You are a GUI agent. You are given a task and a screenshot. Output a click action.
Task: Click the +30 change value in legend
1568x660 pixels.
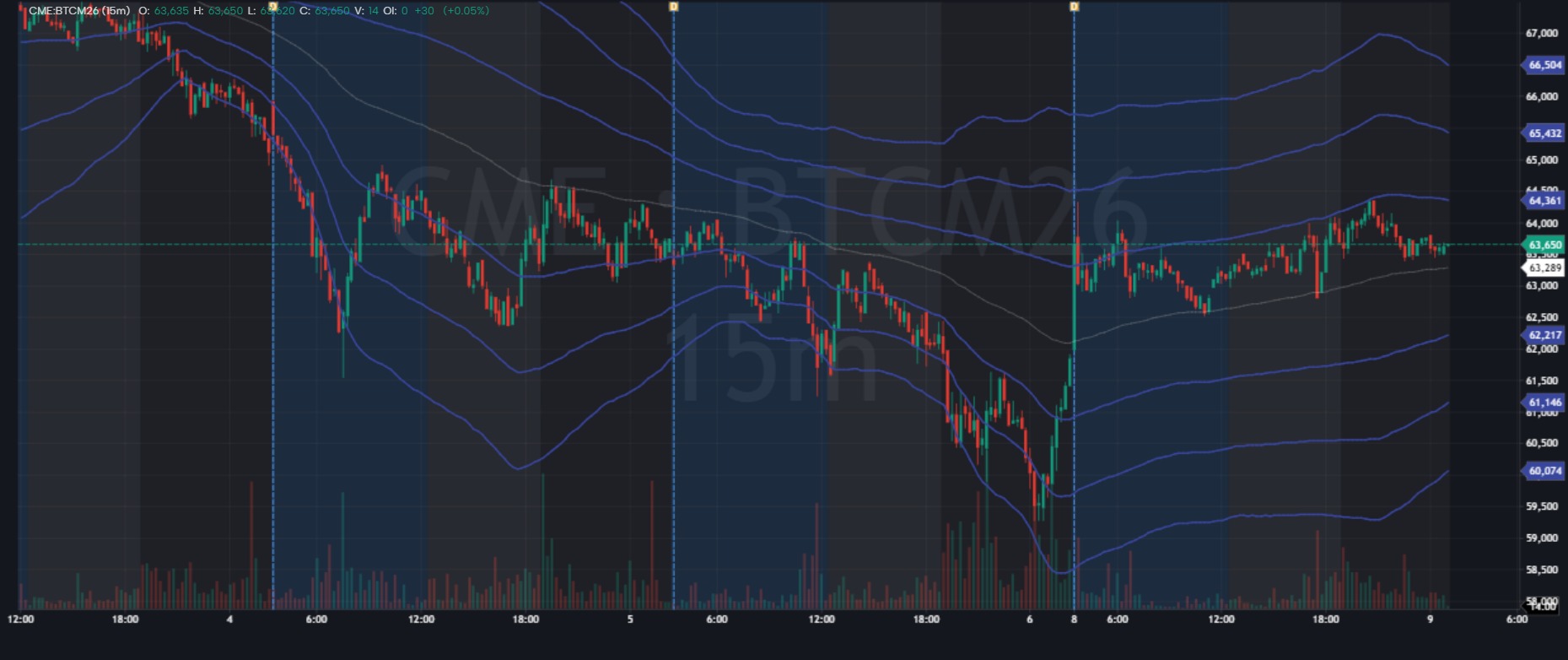(x=425, y=11)
